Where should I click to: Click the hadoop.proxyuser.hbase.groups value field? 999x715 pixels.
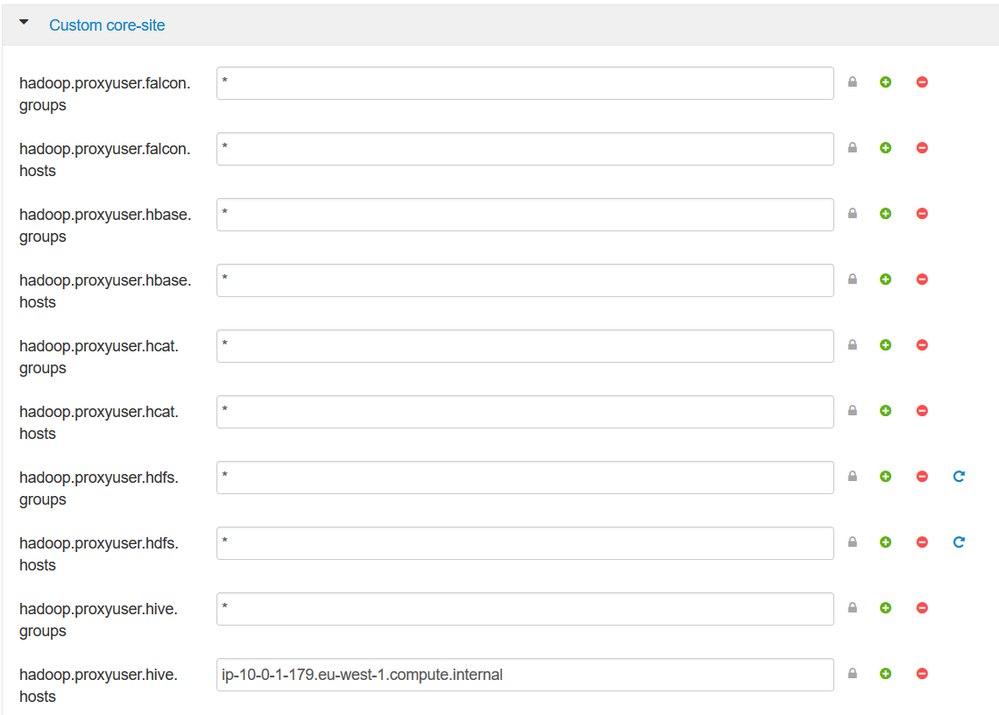(x=524, y=214)
